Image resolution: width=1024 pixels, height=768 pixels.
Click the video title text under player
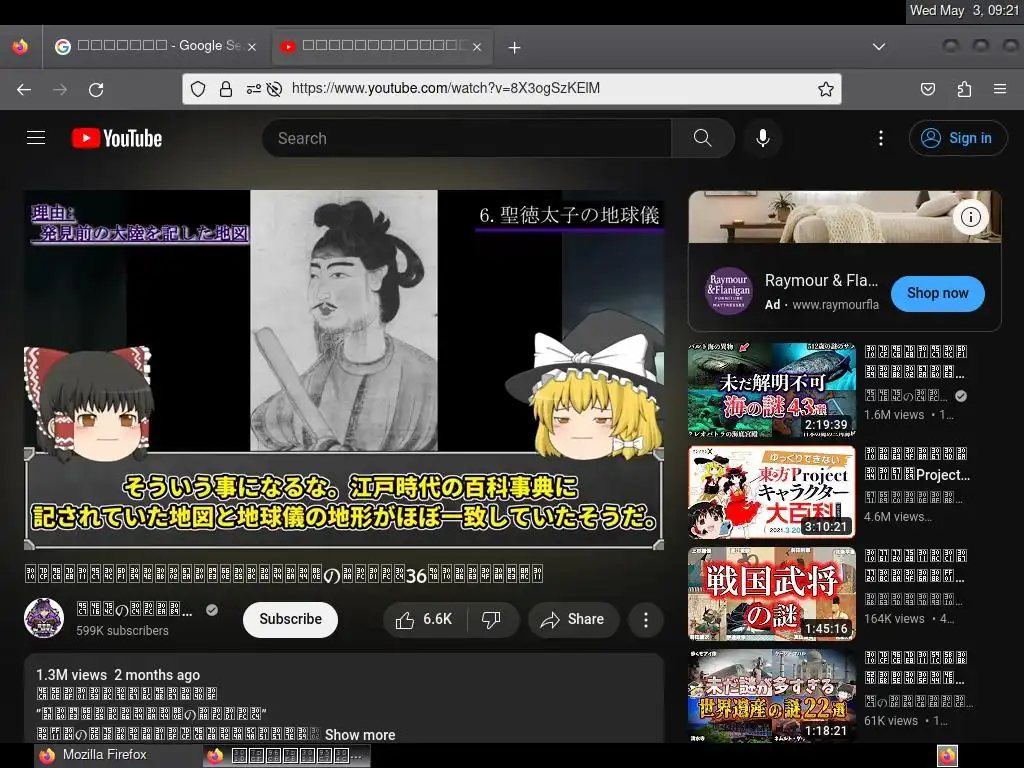(x=284, y=575)
